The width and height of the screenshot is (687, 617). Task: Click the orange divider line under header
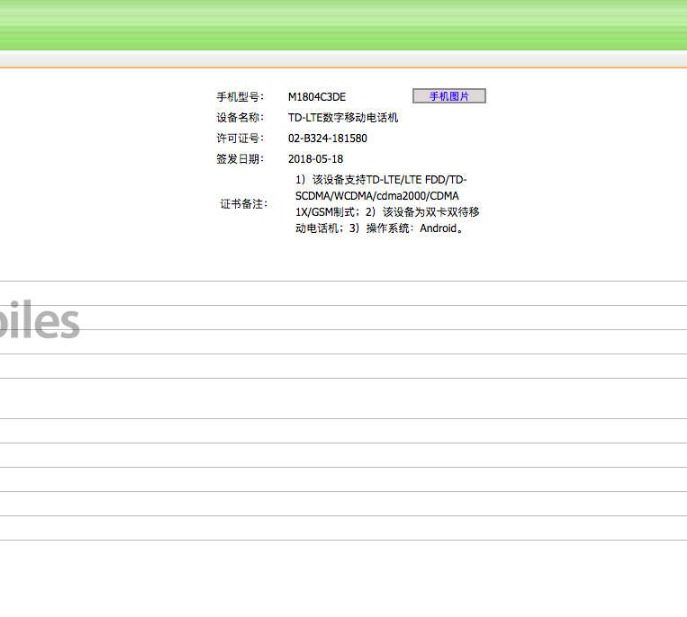(x=343, y=68)
